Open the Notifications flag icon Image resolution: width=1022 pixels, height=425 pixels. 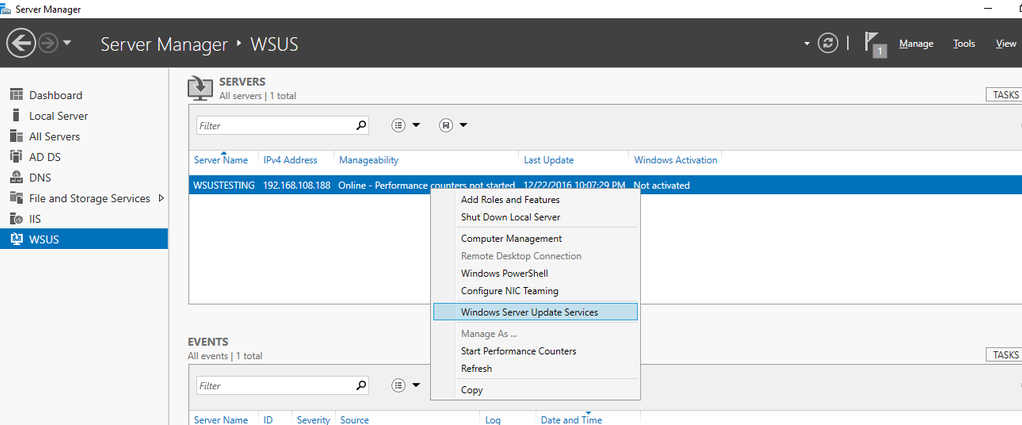(874, 44)
